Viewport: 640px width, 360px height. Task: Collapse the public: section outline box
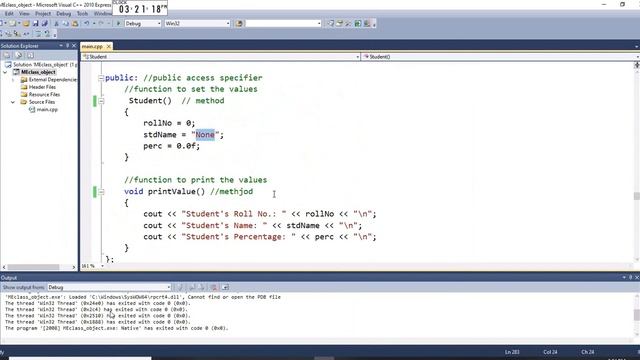[101, 78]
